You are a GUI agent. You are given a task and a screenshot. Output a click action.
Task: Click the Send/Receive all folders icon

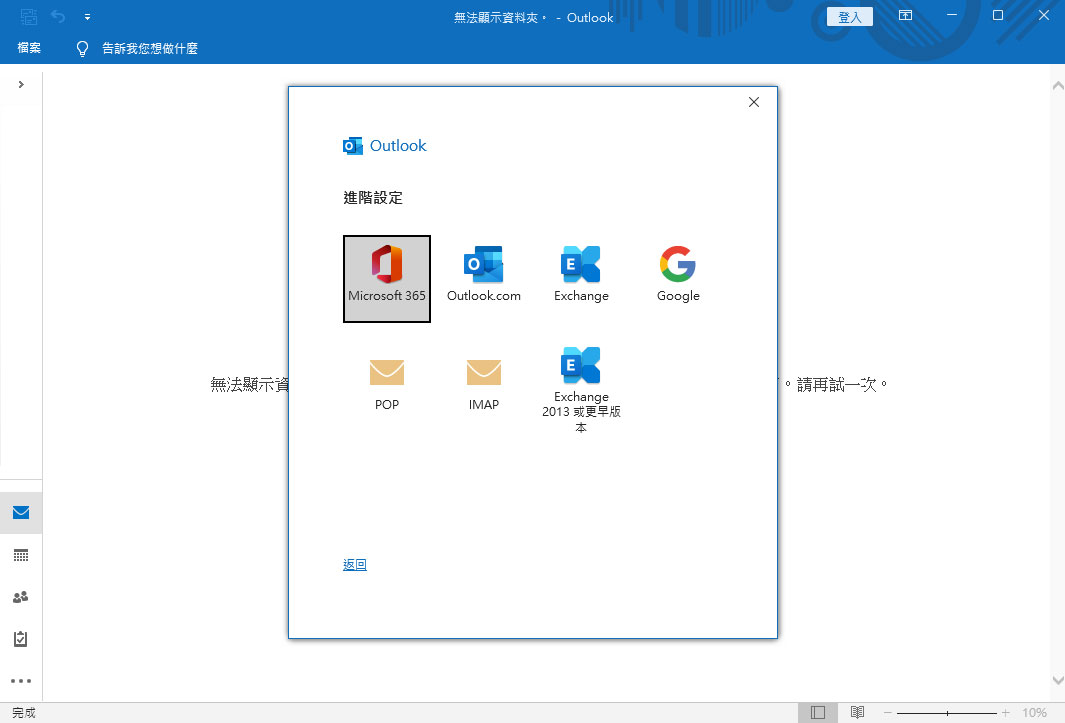click(29, 16)
